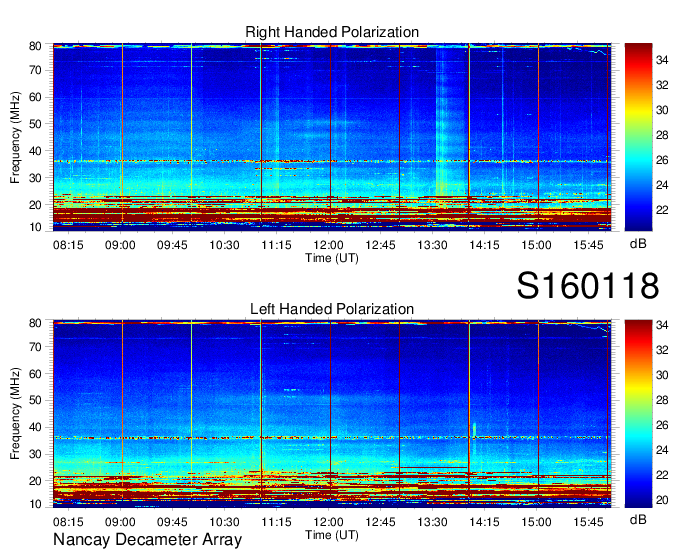Click the 60 MHz tick on right-handed plot
680x552 pixels.
click(35, 97)
